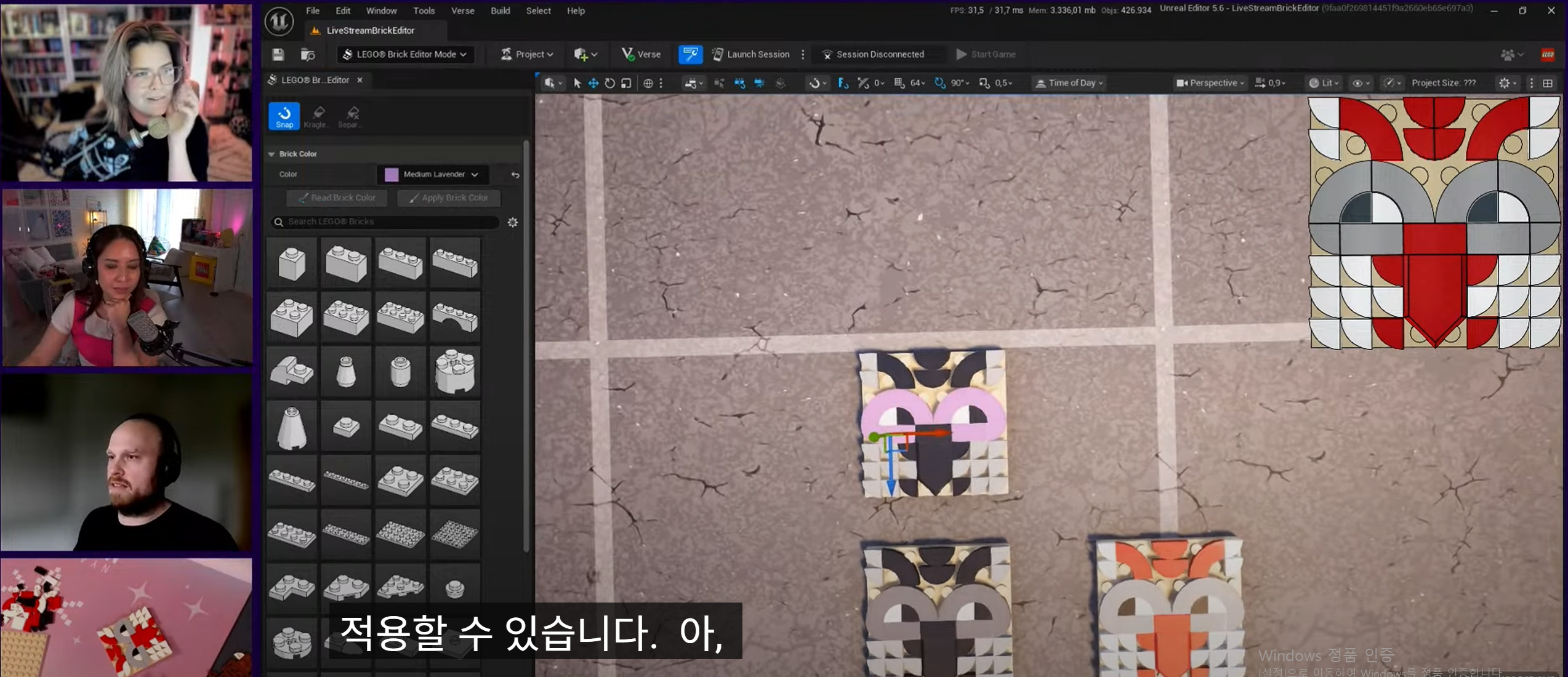This screenshot has width=1568, height=677.
Task: Click Apply Brick Color button
Action: pyautogui.click(x=449, y=198)
